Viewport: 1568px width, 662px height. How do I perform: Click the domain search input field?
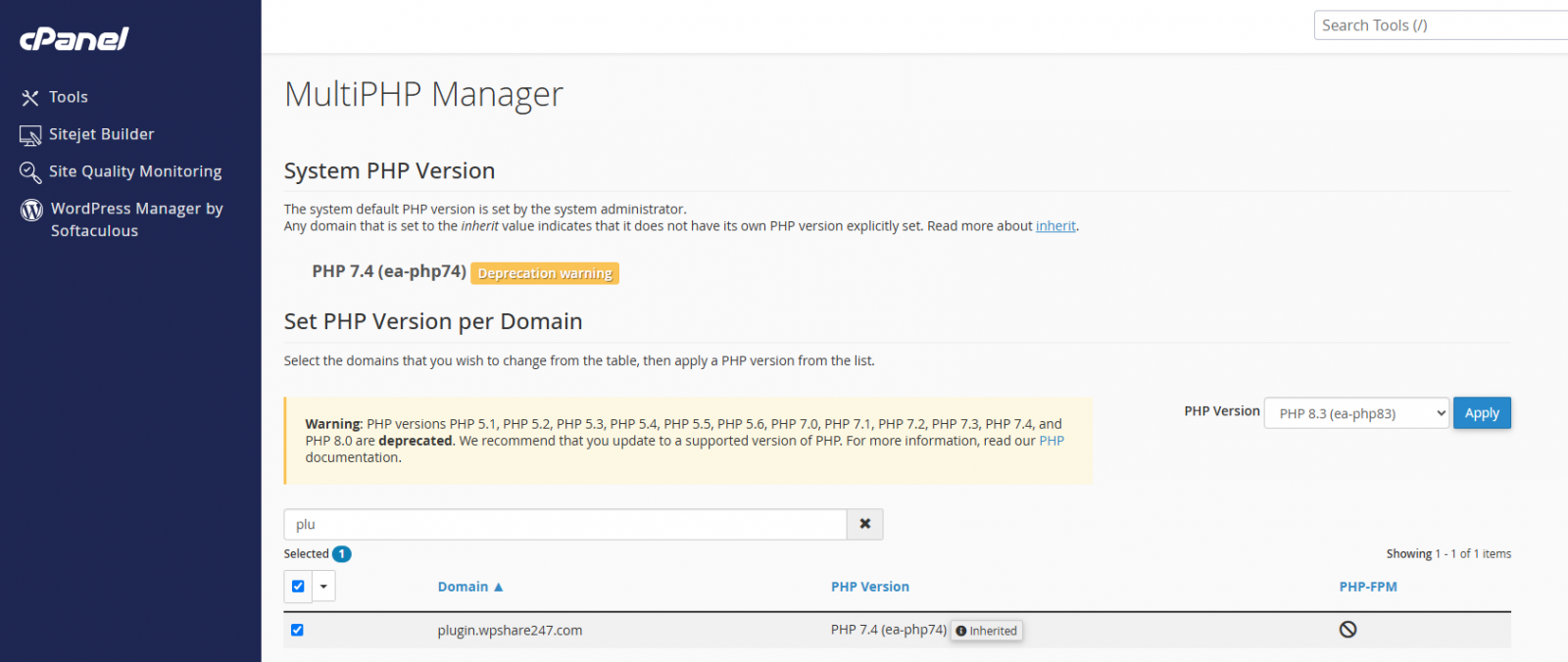click(564, 524)
